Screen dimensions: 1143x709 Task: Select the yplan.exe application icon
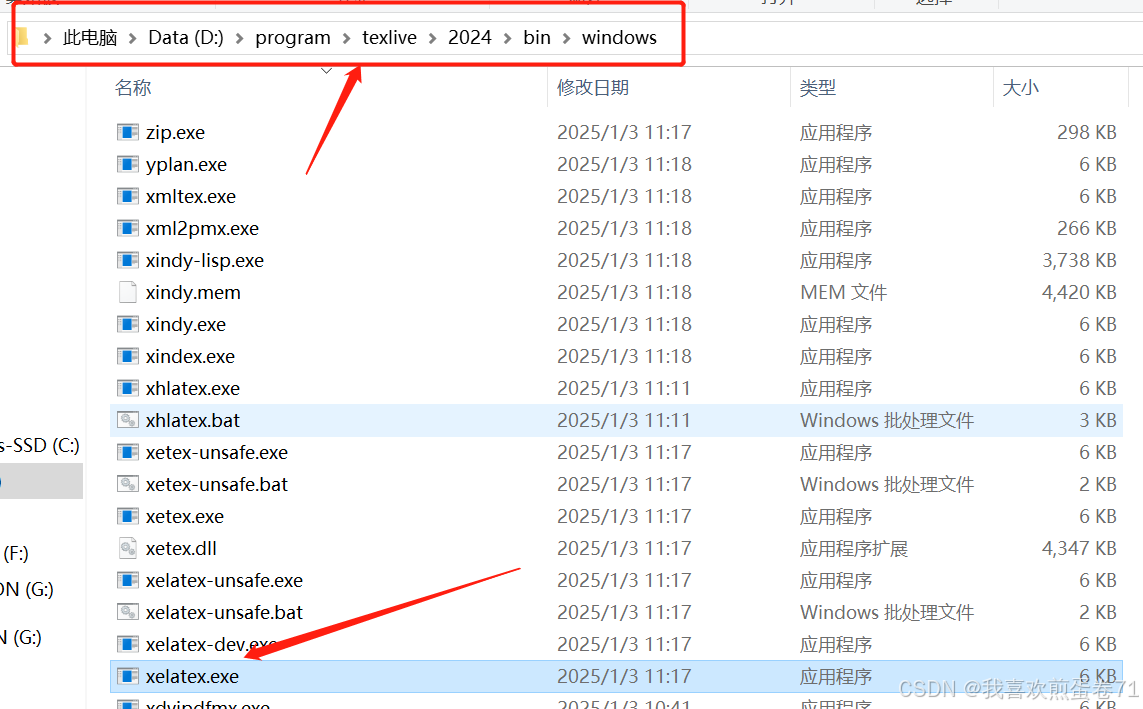pos(128,164)
